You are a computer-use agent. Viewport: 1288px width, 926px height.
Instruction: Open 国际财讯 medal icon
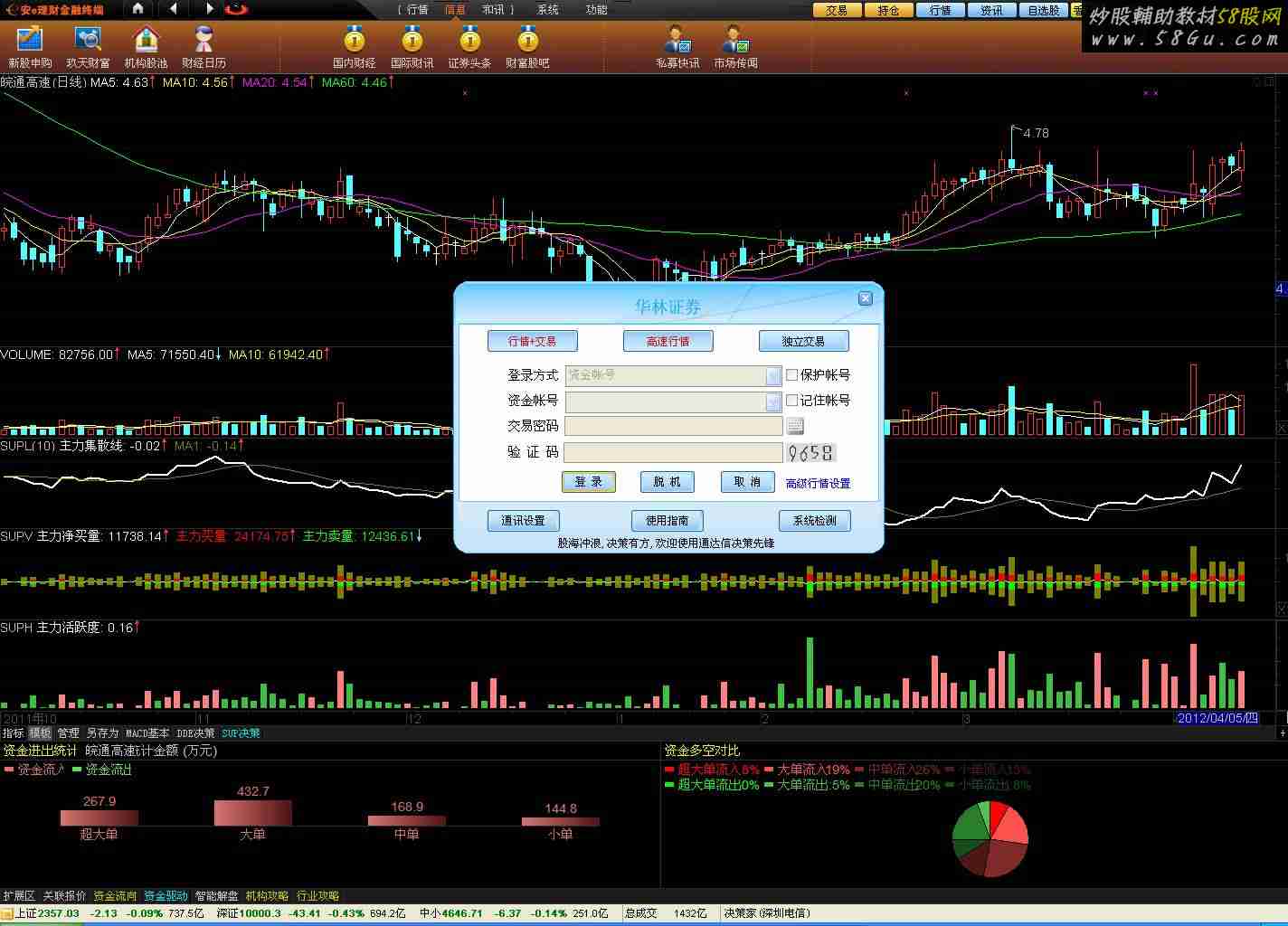[x=412, y=47]
